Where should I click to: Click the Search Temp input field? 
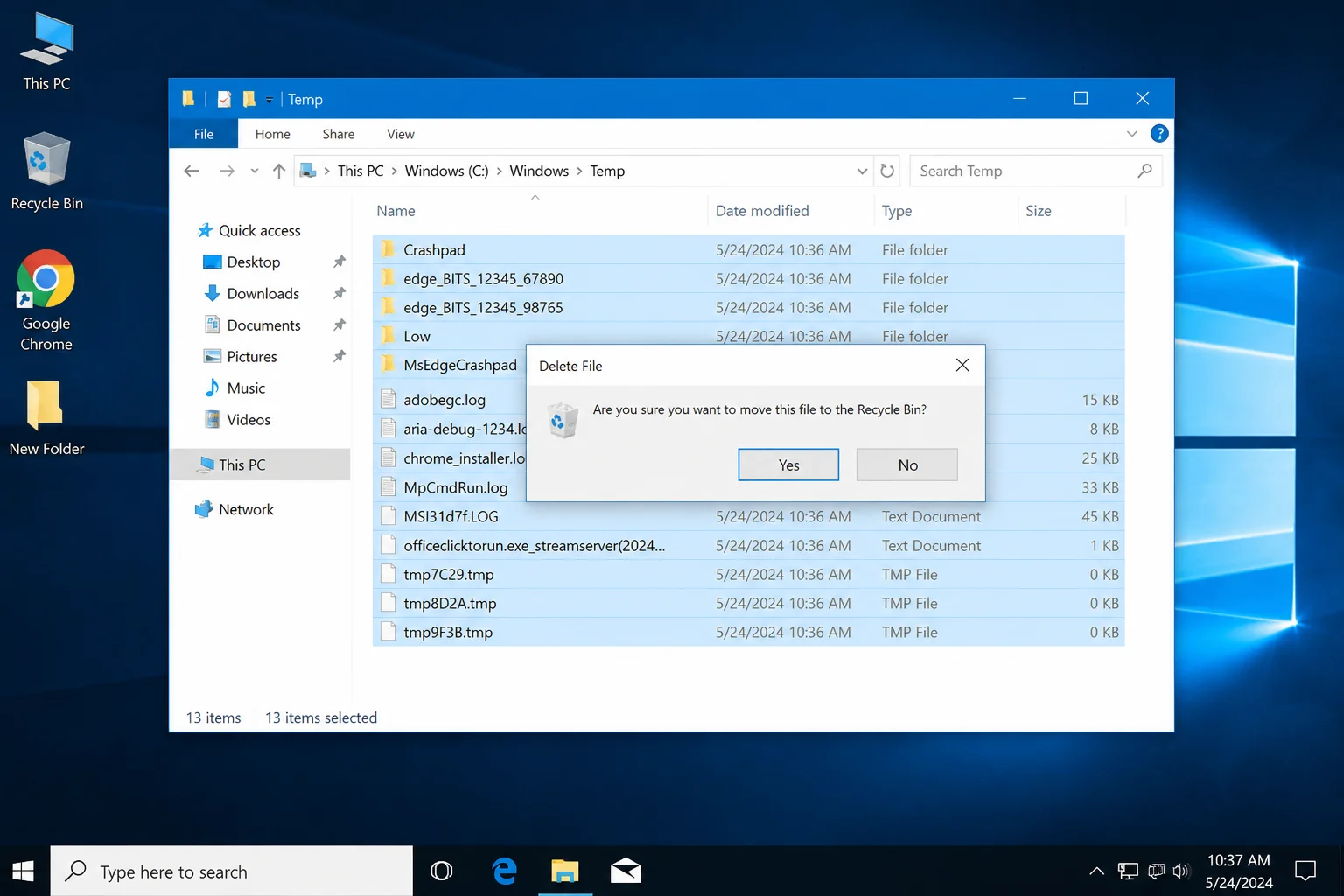1021,171
